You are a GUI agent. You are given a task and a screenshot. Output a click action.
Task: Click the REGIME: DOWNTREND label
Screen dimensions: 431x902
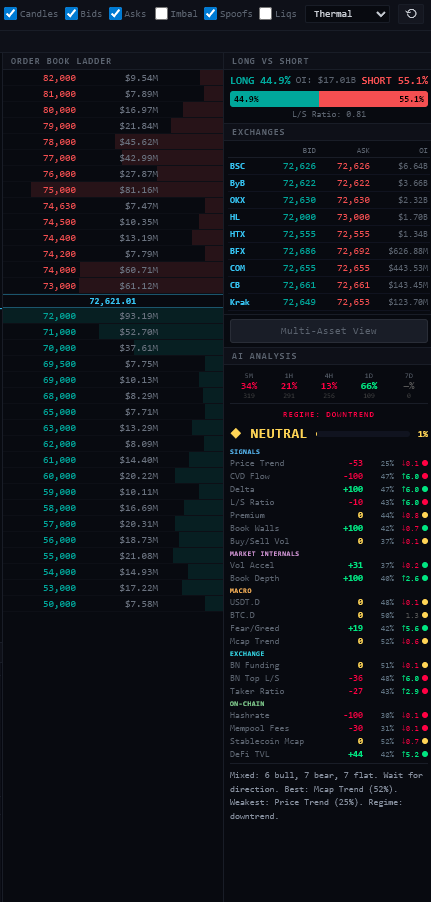329,415
